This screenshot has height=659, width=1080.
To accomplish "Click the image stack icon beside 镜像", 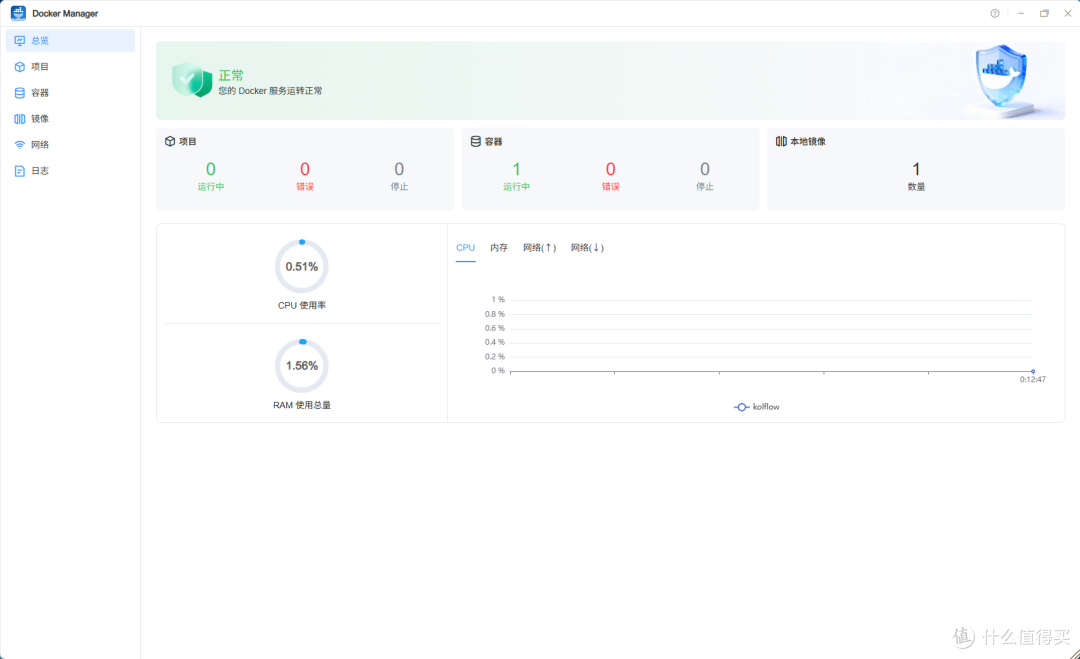I will tap(19, 119).
